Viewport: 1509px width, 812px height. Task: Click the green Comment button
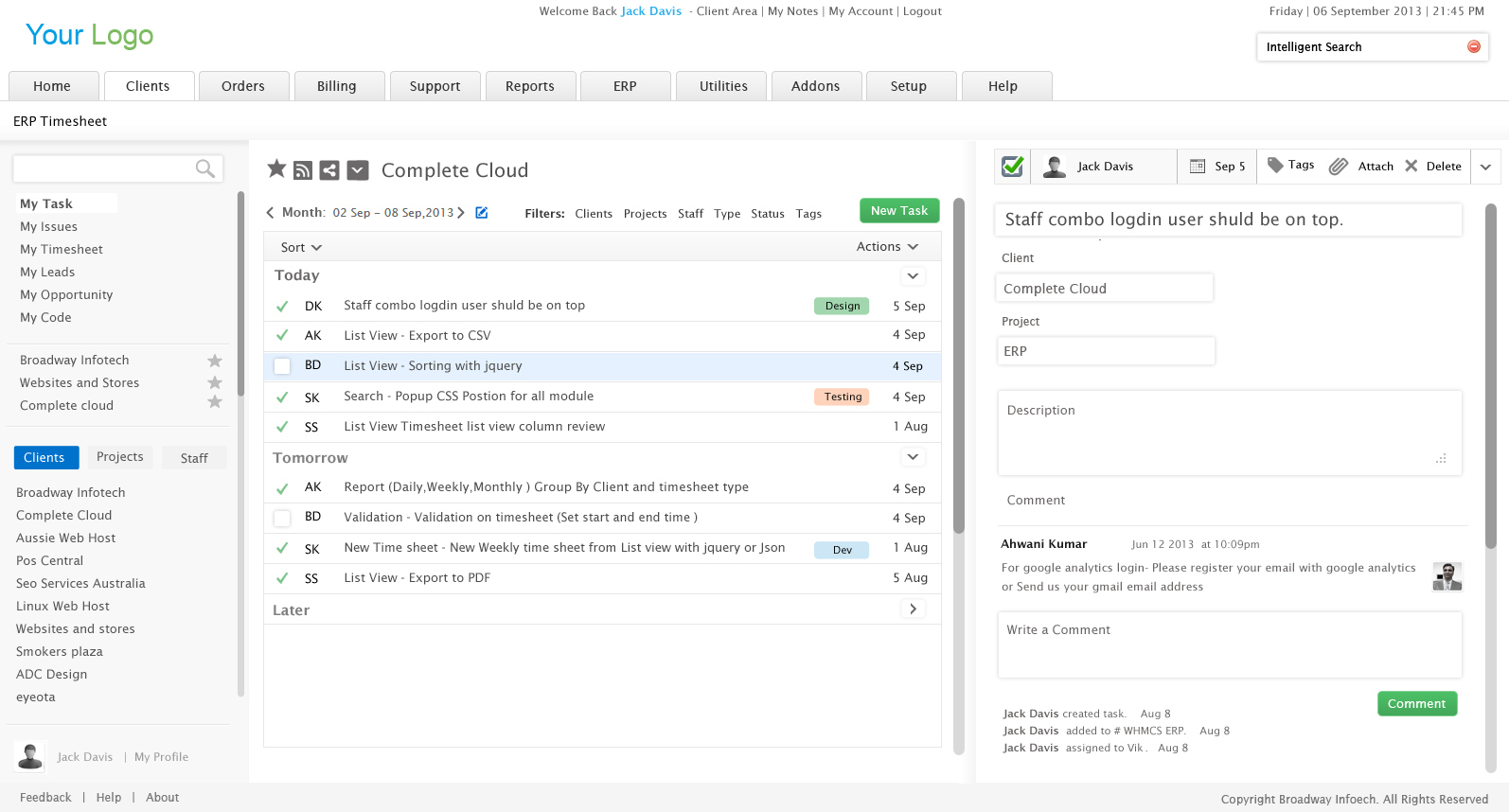point(1416,704)
